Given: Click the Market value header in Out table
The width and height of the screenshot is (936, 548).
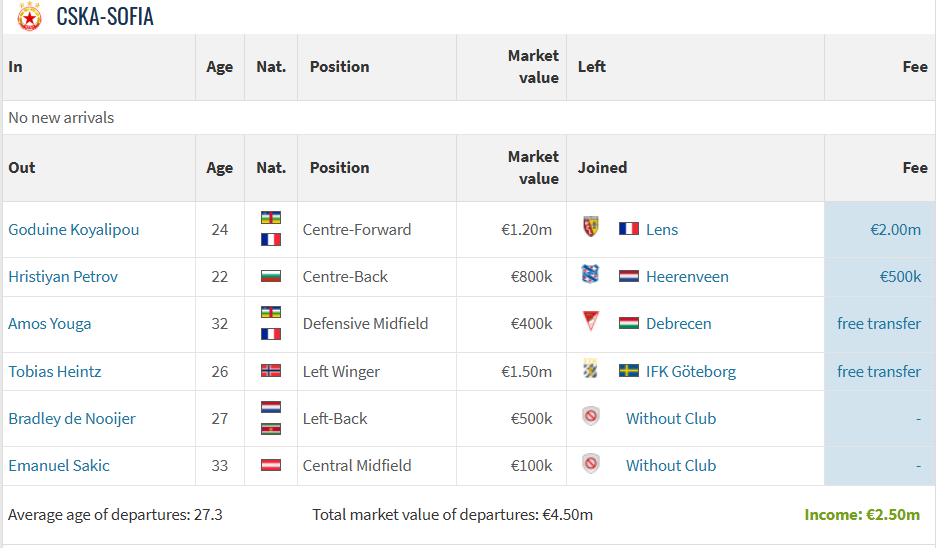Looking at the screenshot, I should click(x=533, y=167).
